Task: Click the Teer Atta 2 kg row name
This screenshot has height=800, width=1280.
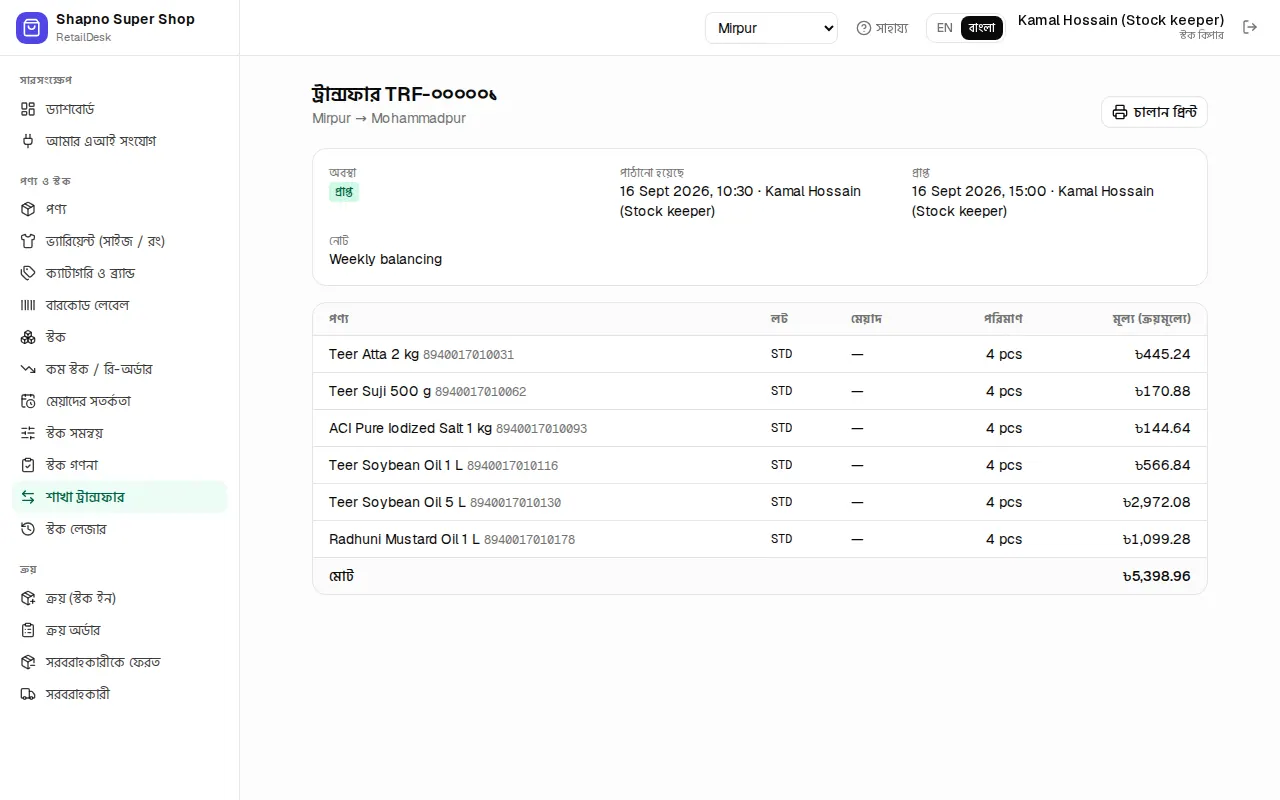Action: [374, 354]
